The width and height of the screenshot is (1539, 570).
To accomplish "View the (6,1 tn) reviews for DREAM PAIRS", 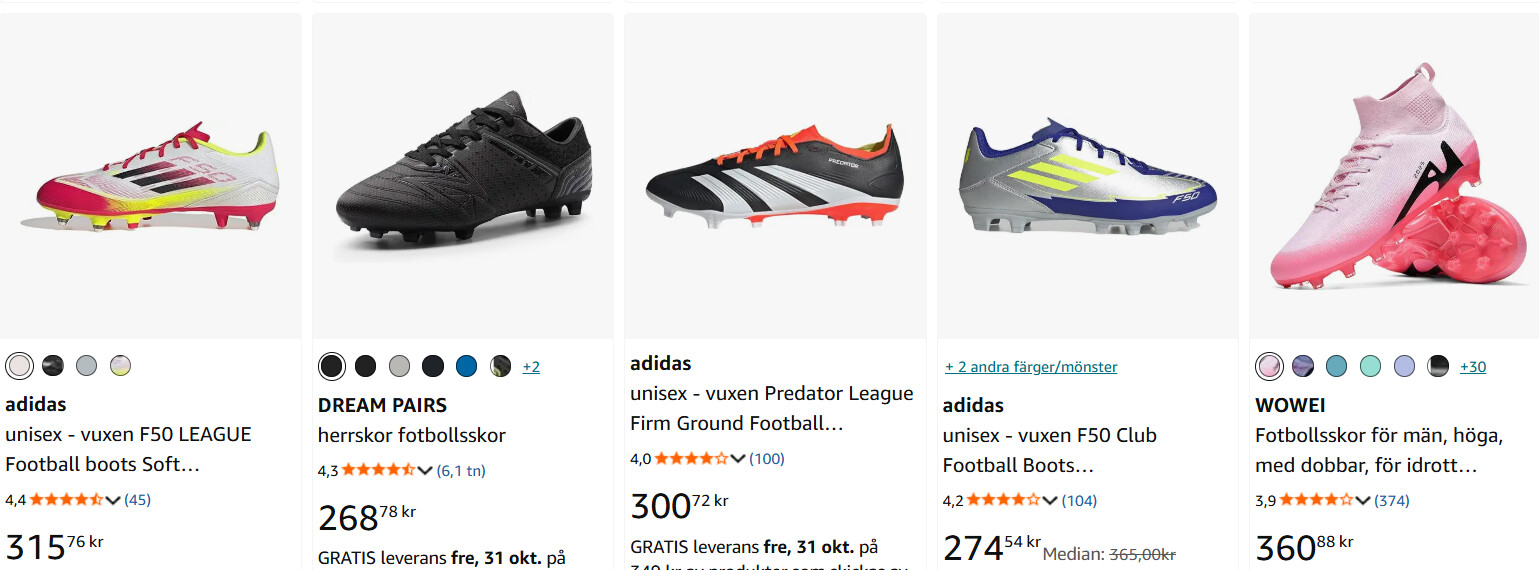I will click(x=461, y=471).
